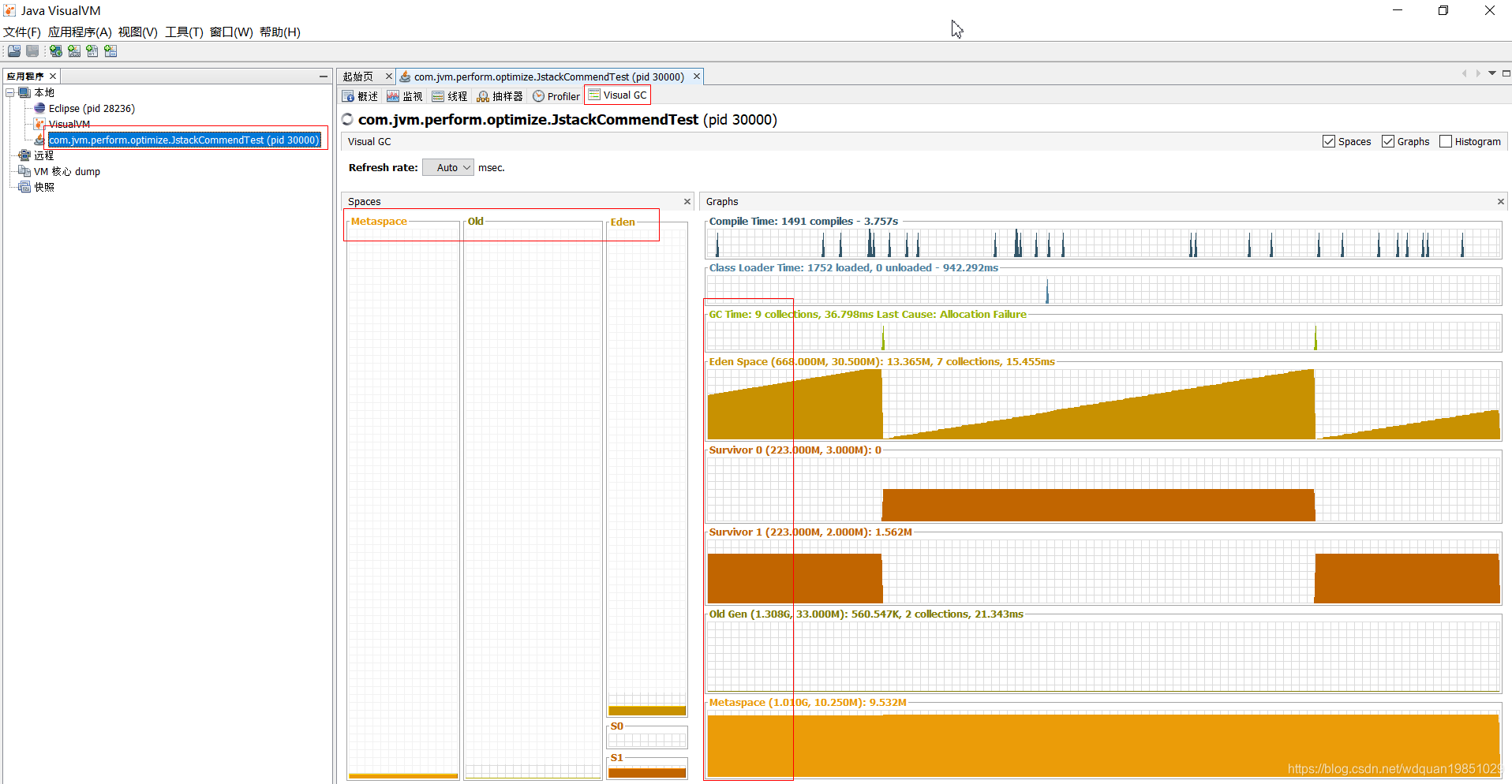The width and height of the screenshot is (1512, 784).
Task: Click the Java cup icon of JstackCommendTest node
Action: [x=39, y=140]
